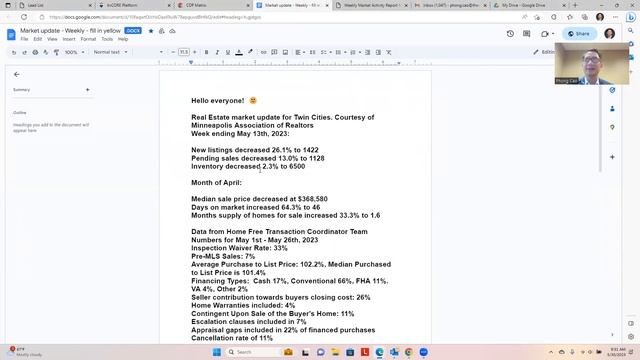Click the Add comment icon in the toolbar
This screenshot has width=640, height=360.
click(x=274, y=52)
